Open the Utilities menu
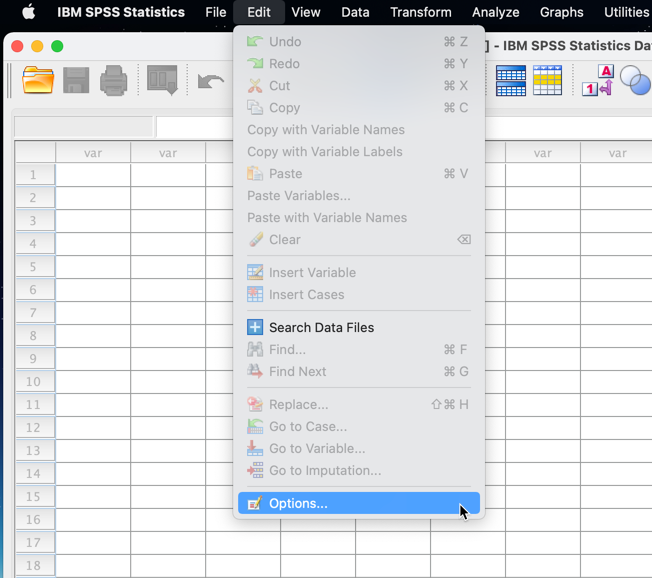Viewport: 652px width, 578px height. tap(626, 12)
